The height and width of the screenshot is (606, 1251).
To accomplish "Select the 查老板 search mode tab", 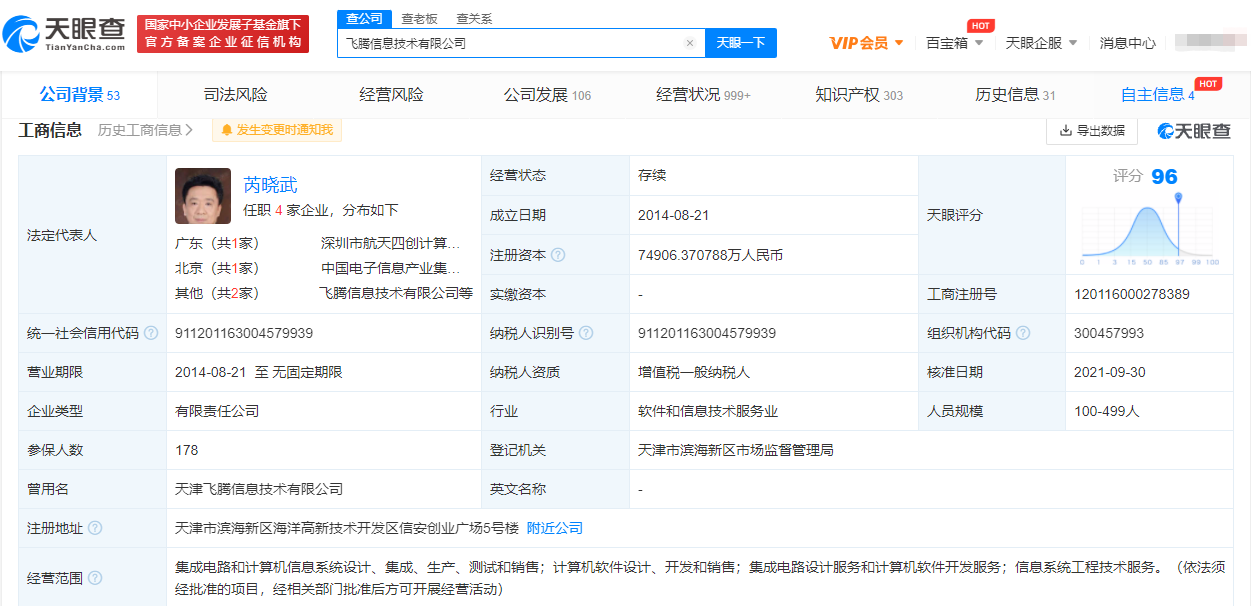I will tap(419, 19).
